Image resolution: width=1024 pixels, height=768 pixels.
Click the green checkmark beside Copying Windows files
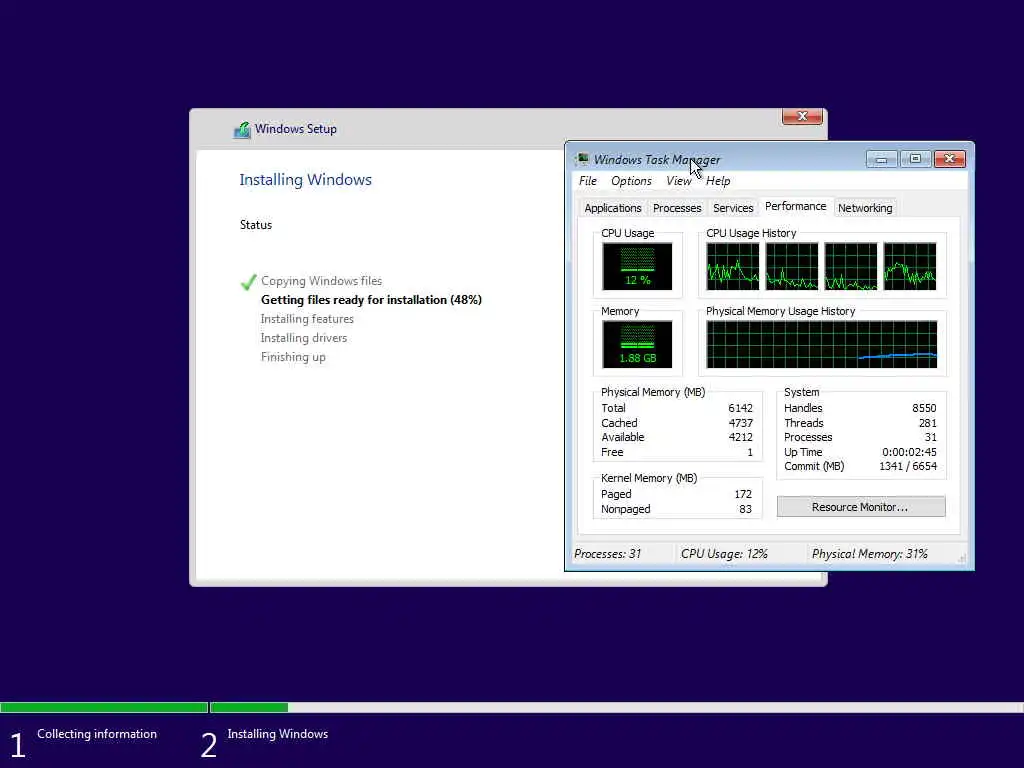point(248,281)
